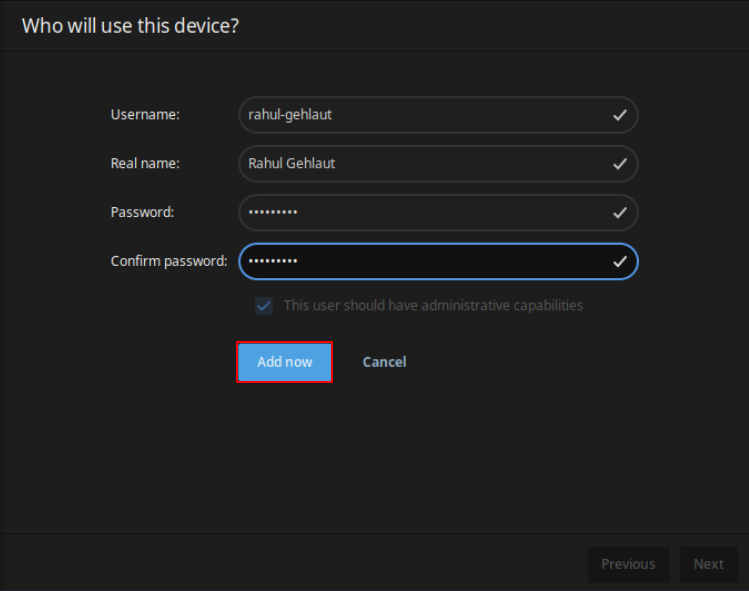Click the 'Who will use this device?' heading

[130, 26]
